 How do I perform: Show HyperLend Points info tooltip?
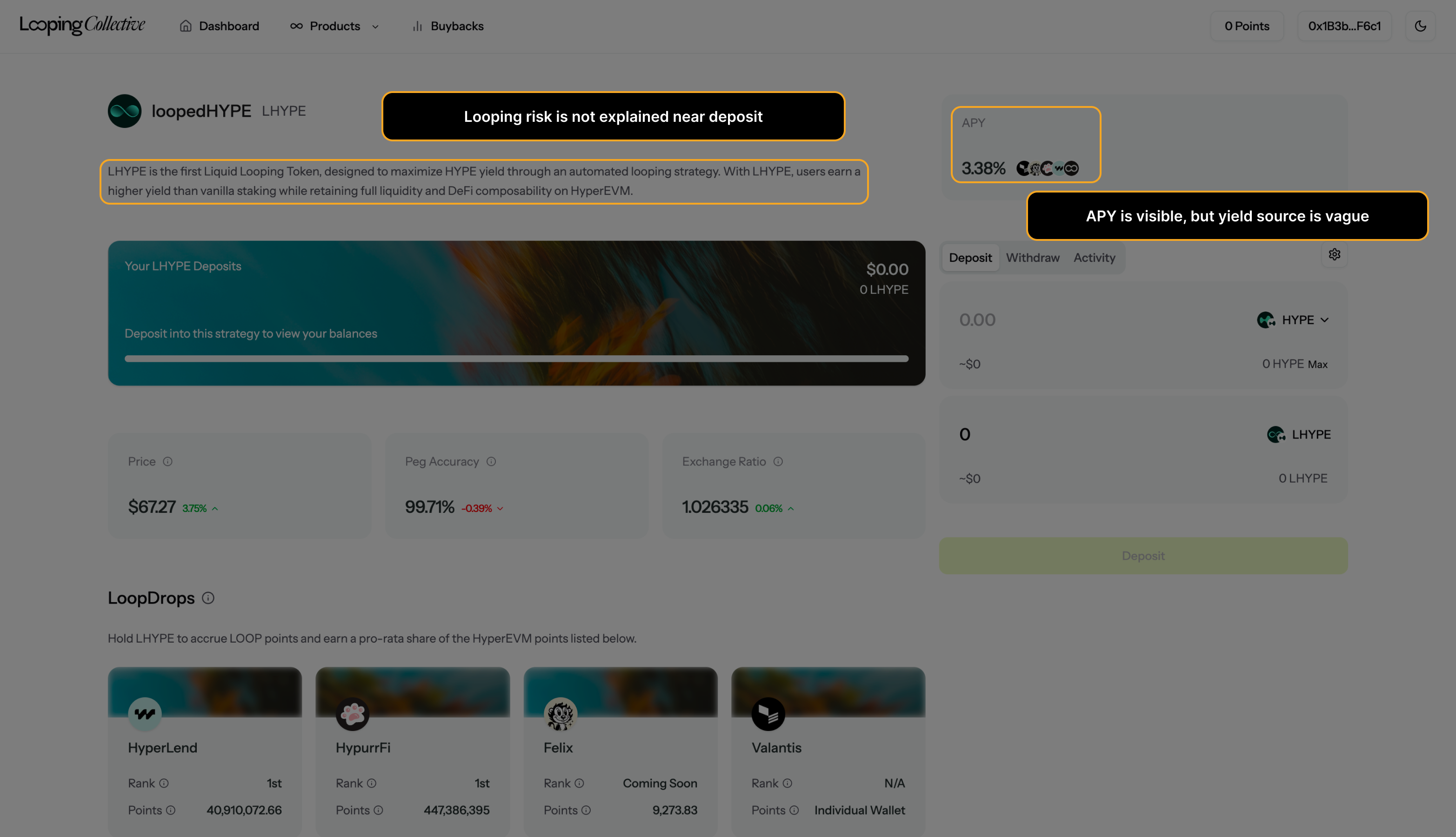[x=171, y=810]
